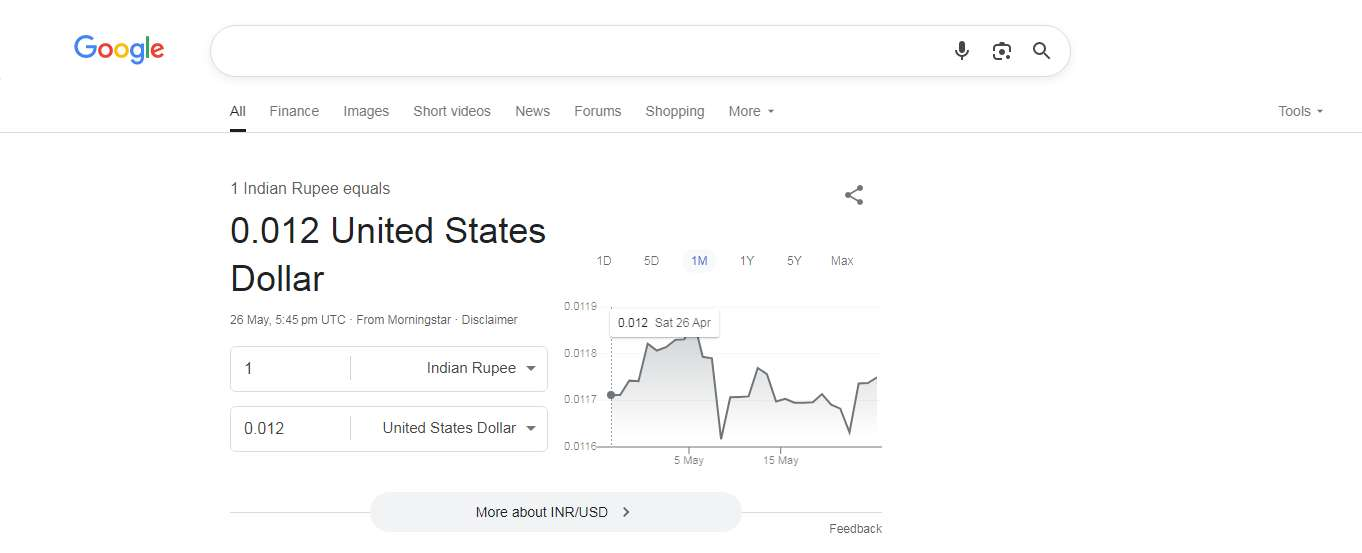Viewport: 1362px width, 553px height.
Task: Open Search by image camera icon
Action: tap(1001, 51)
